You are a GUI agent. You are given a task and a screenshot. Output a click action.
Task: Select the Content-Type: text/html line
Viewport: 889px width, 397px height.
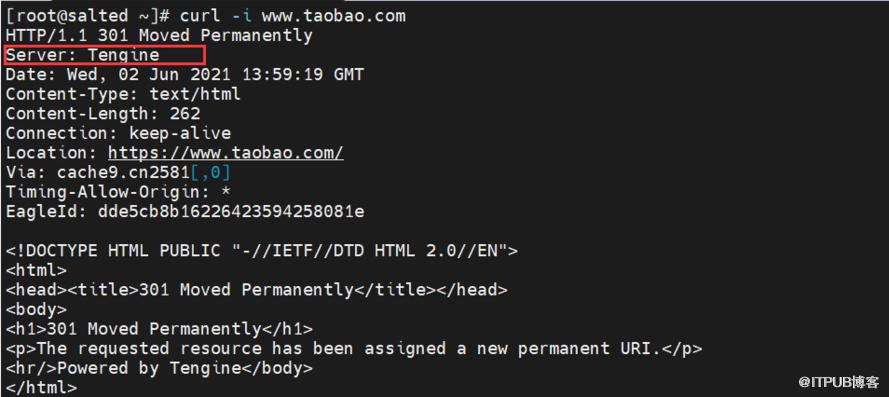coord(123,94)
